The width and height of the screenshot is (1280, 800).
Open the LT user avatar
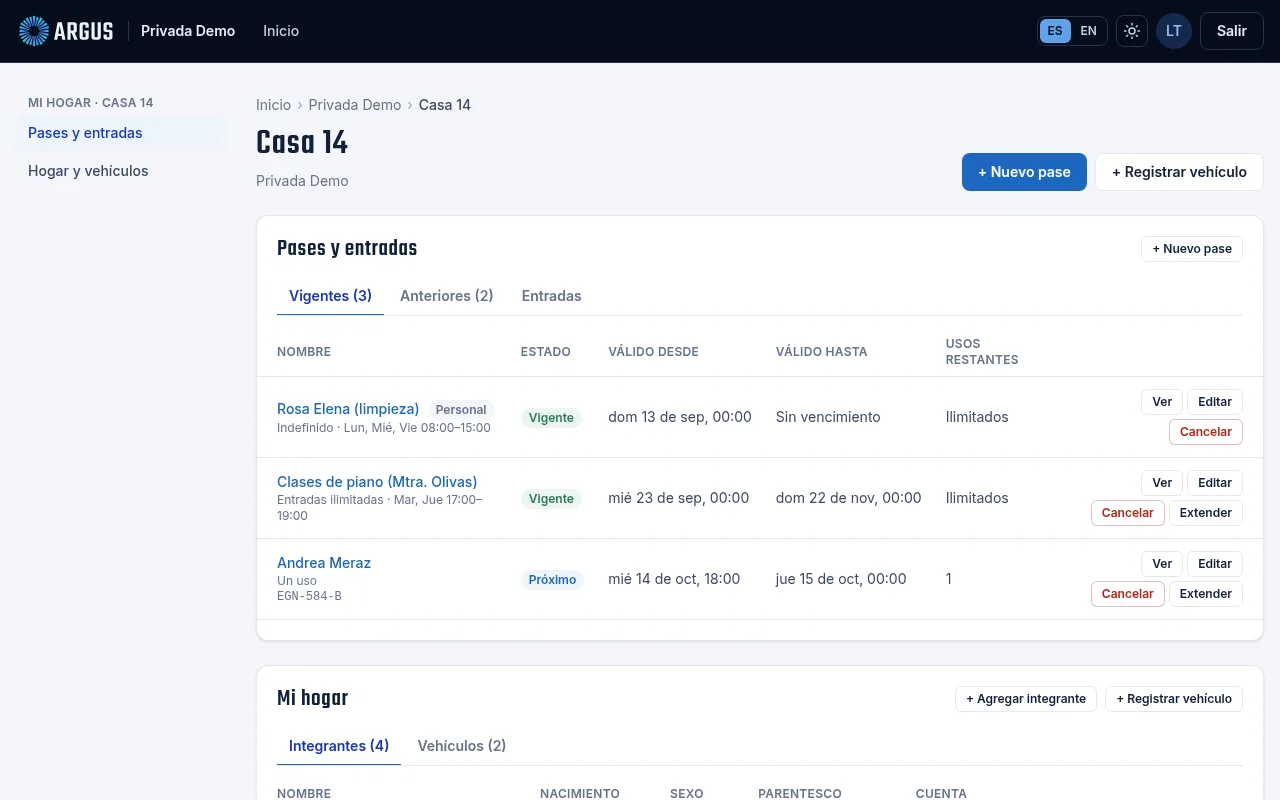click(x=1174, y=31)
